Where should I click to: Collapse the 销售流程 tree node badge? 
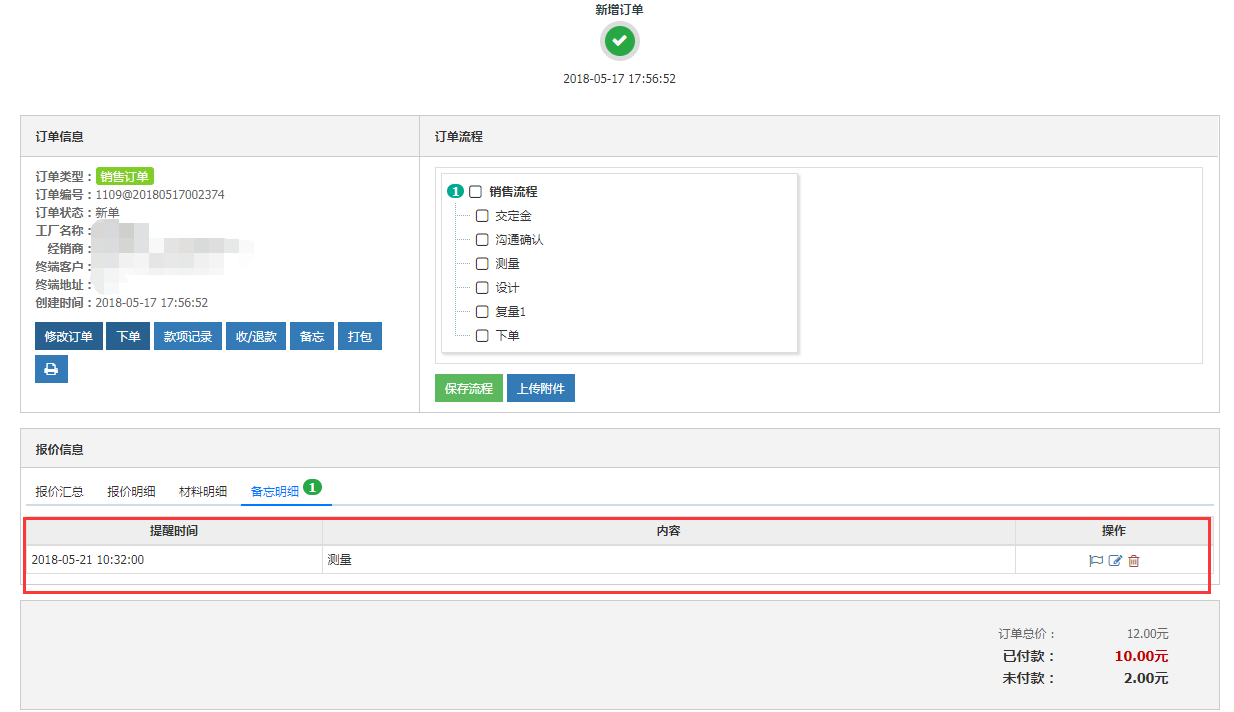pyautogui.click(x=455, y=192)
